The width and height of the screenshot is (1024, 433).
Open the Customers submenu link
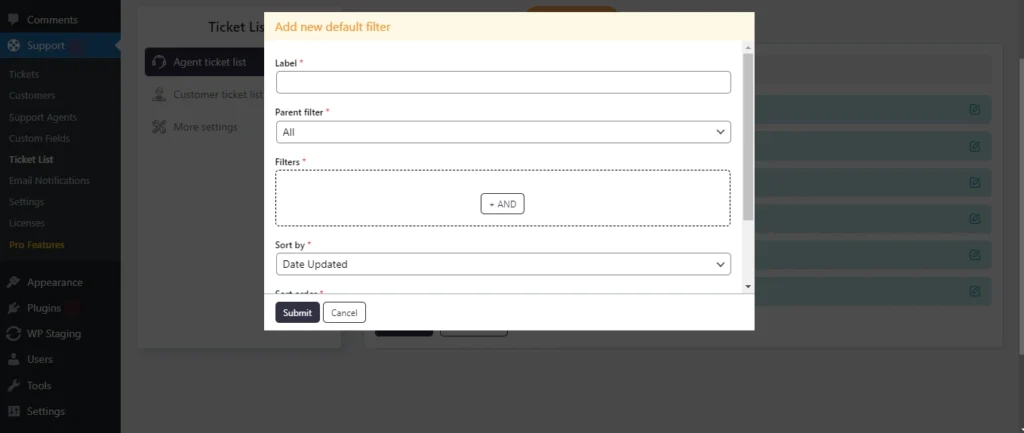point(32,95)
